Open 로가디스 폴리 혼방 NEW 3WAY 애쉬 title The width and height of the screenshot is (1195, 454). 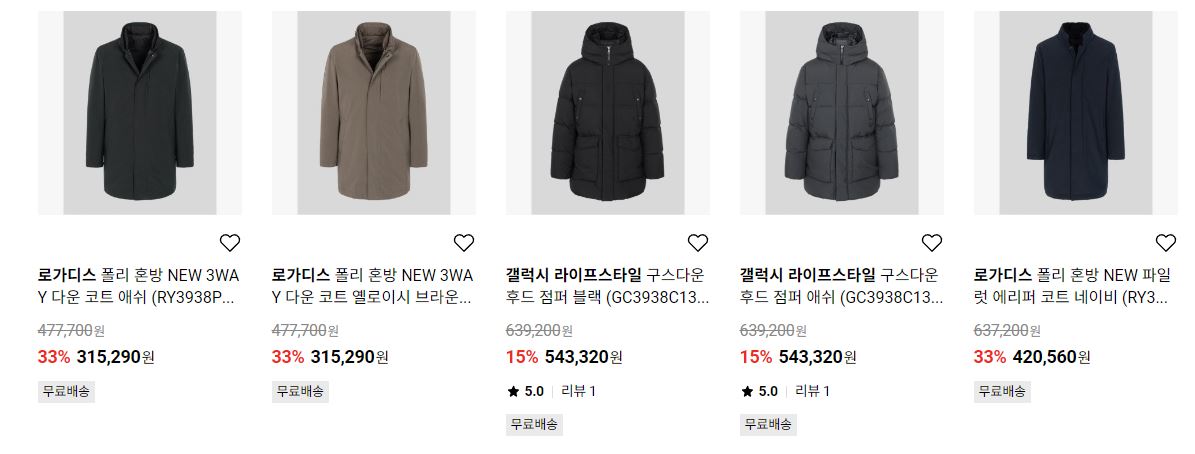pyautogui.click(x=139, y=286)
